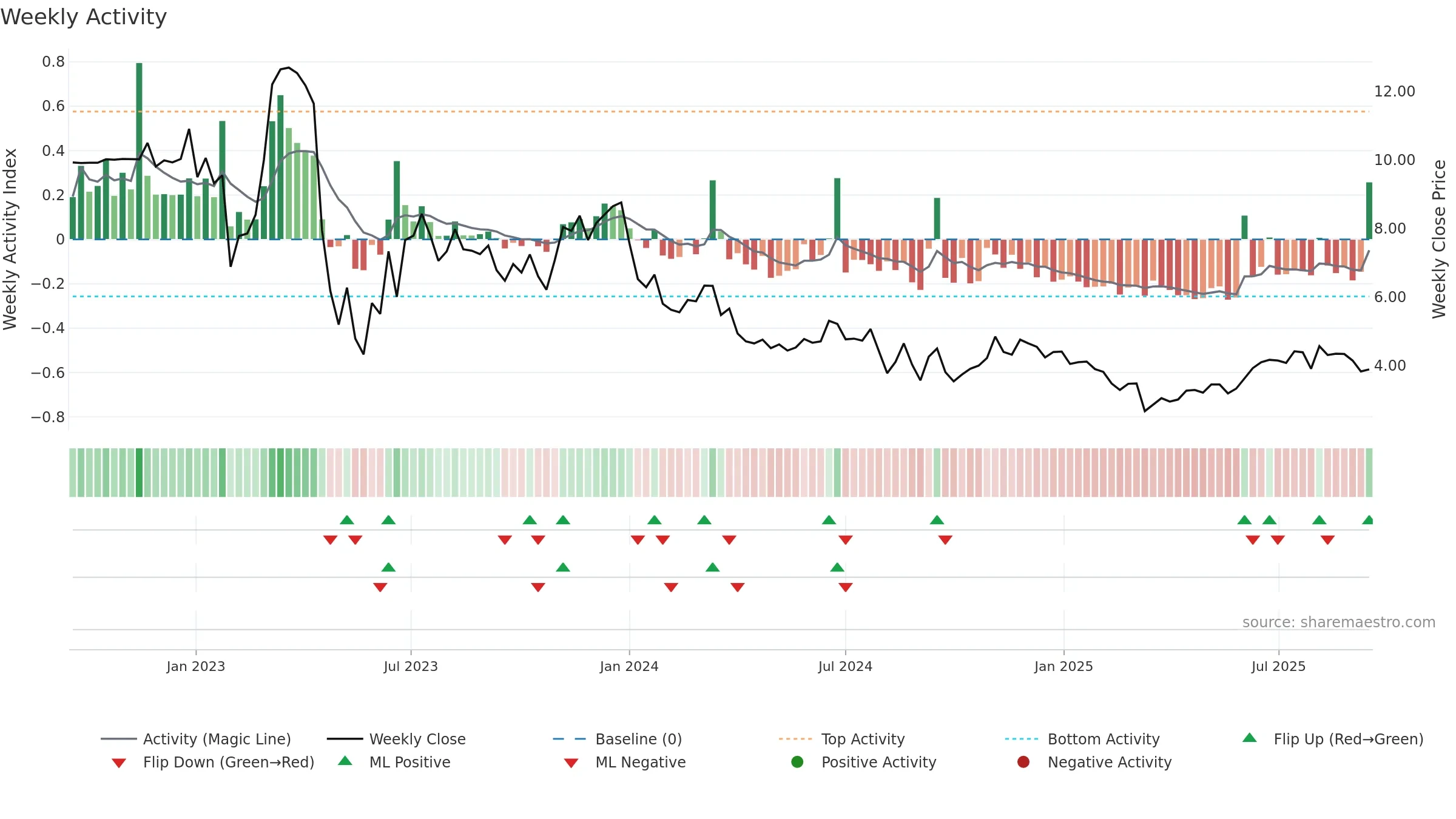Viewport: 1456px width, 819px height.
Task: Toggle the Baseline (0) legend entry
Action: tap(618, 739)
